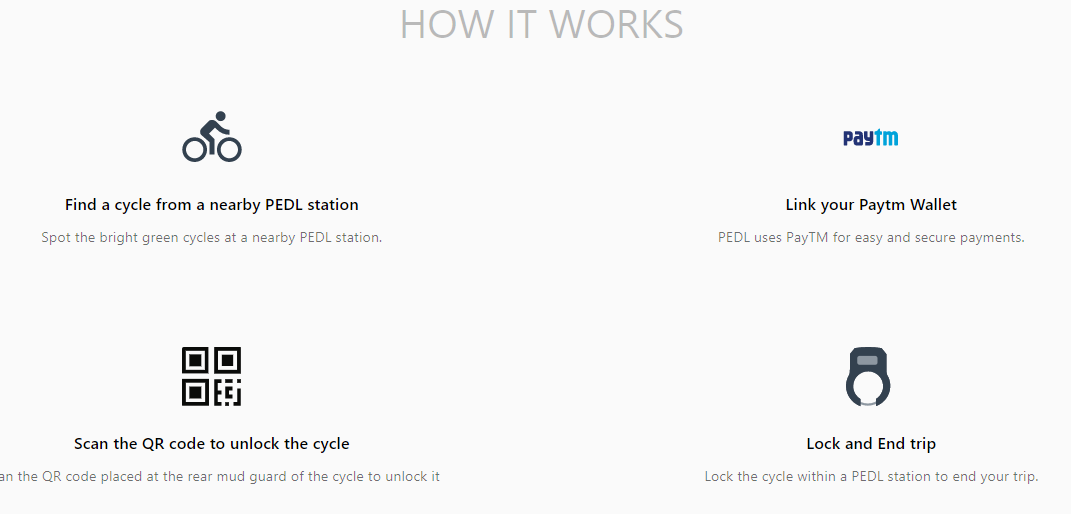Open the 'Link your Paytm Wallet' heading
This screenshot has height=514, width=1071.
click(871, 205)
